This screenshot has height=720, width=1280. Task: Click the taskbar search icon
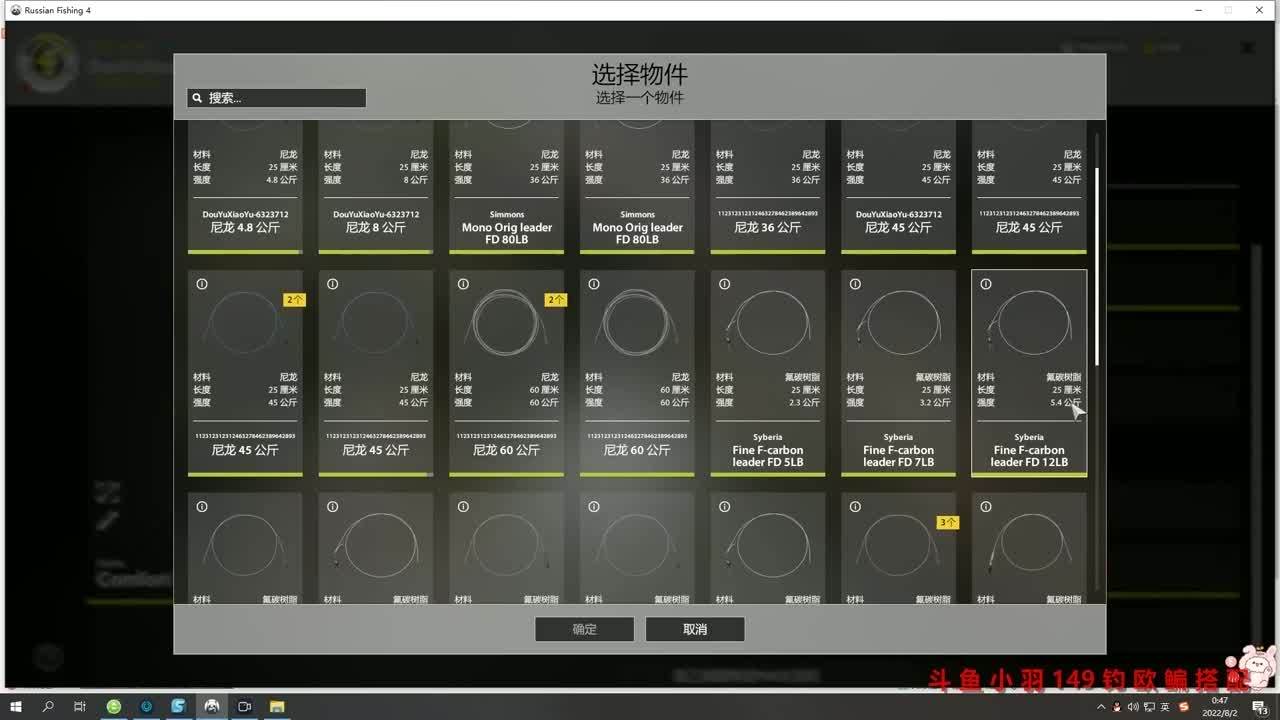coord(48,706)
